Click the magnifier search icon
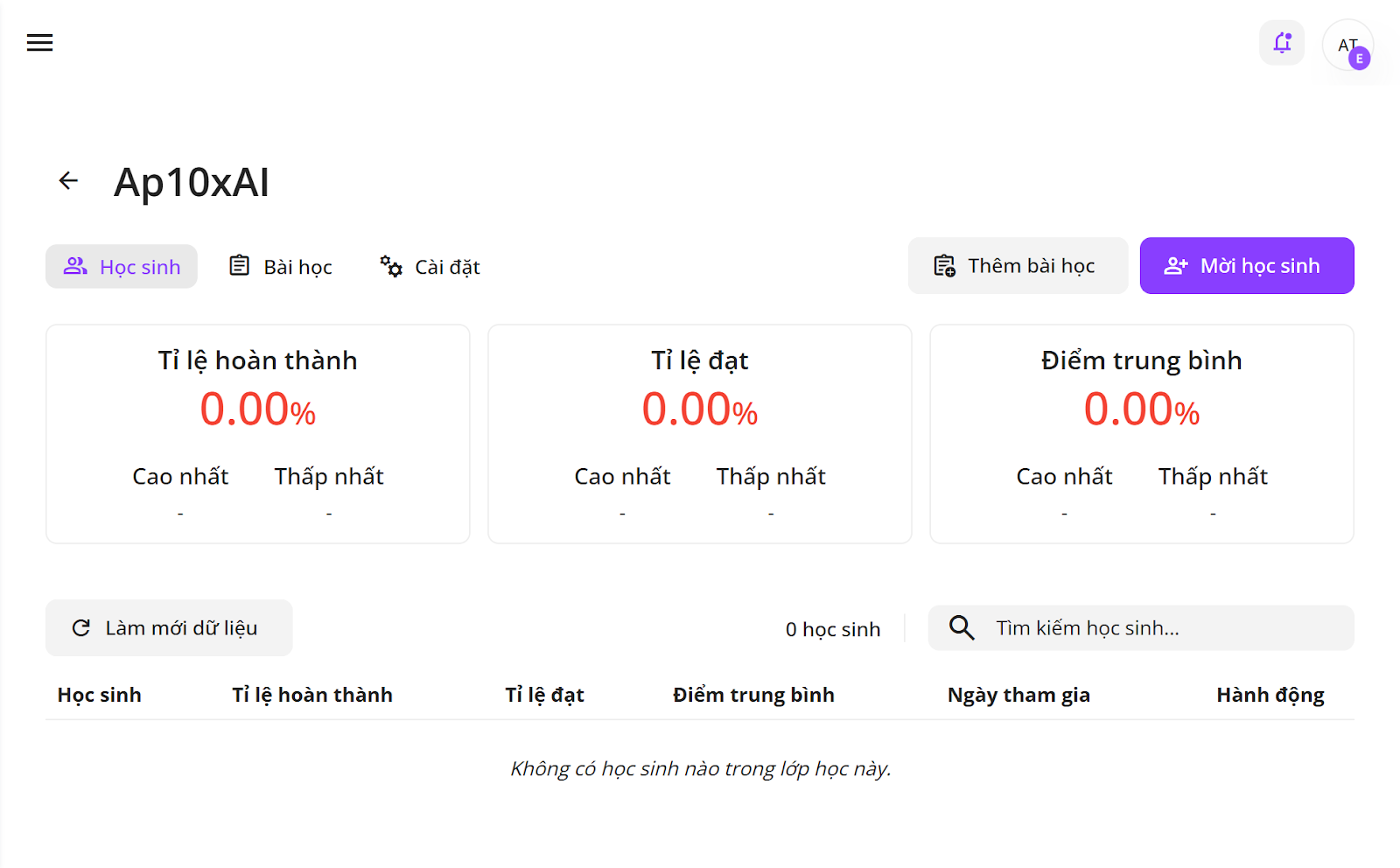The width and height of the screenshot is (1400, 868). tap(962, 627)
